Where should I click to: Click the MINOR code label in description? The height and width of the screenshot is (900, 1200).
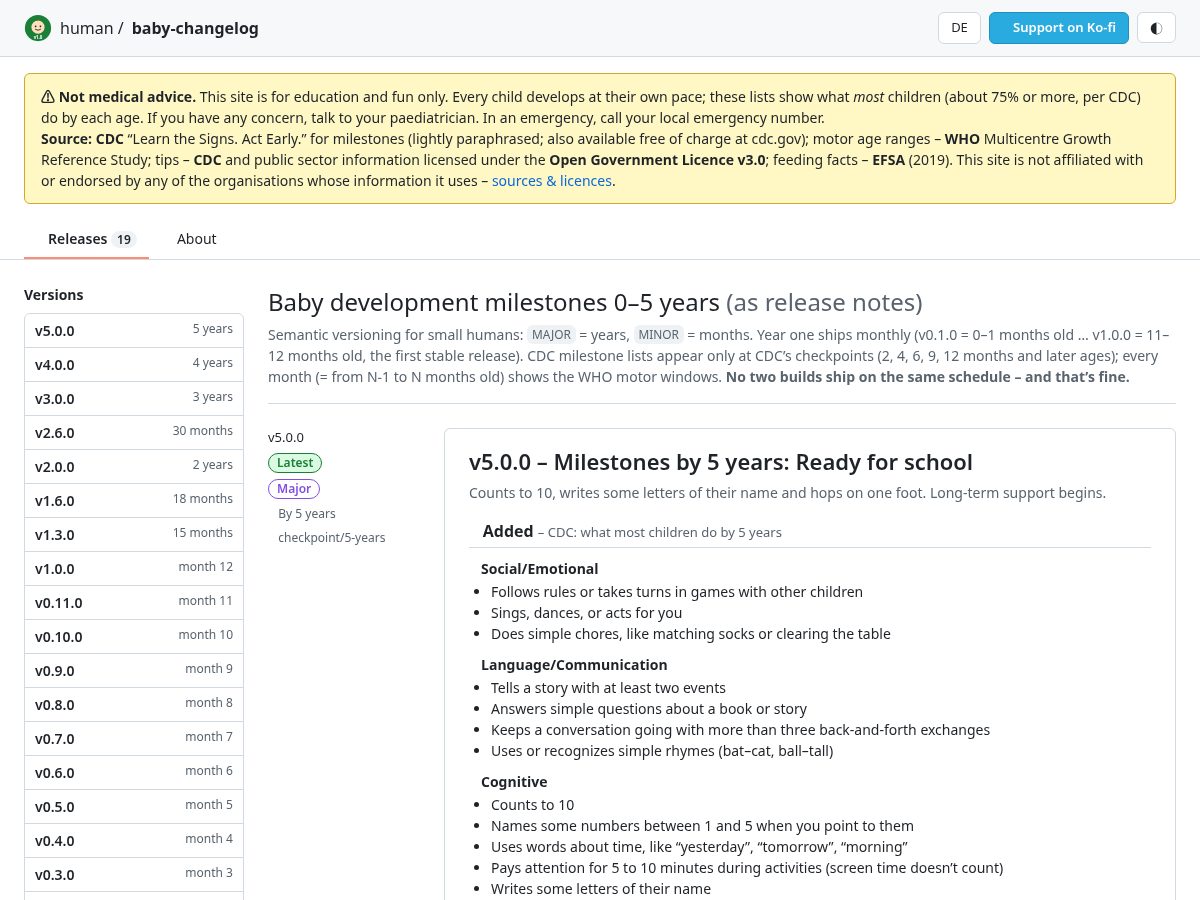pyautogui.click(x=659, y=335)
